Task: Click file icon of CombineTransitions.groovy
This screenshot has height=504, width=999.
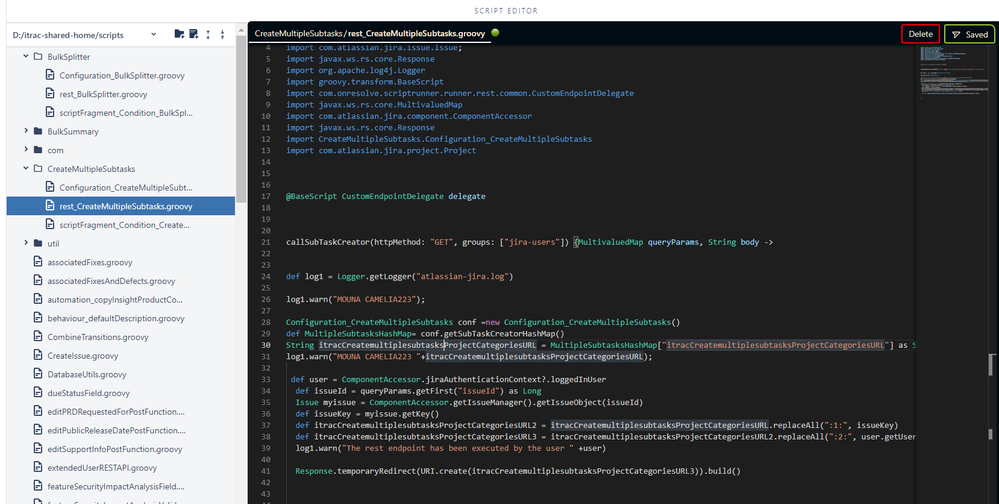Action: (38, 336)
